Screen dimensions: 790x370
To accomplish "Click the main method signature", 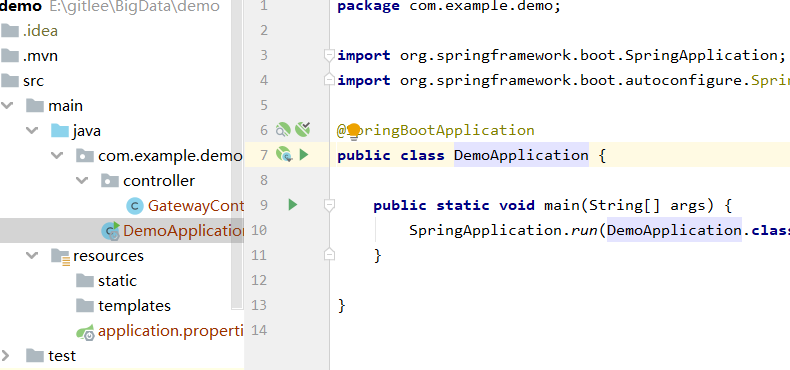I will tap(552, 206).
